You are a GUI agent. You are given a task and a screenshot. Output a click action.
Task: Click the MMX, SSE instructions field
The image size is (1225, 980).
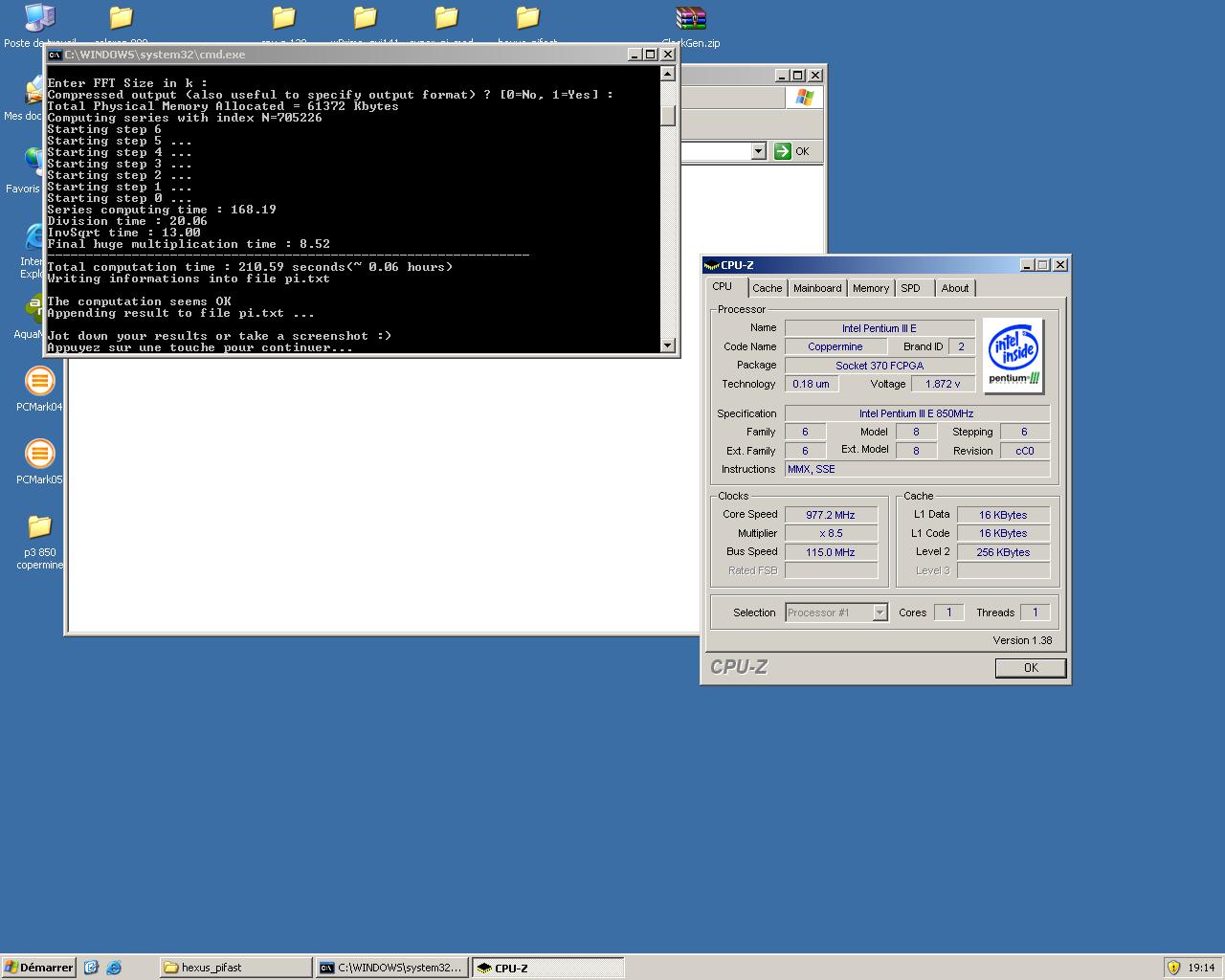pyautogui.click(x=917, y=469)
